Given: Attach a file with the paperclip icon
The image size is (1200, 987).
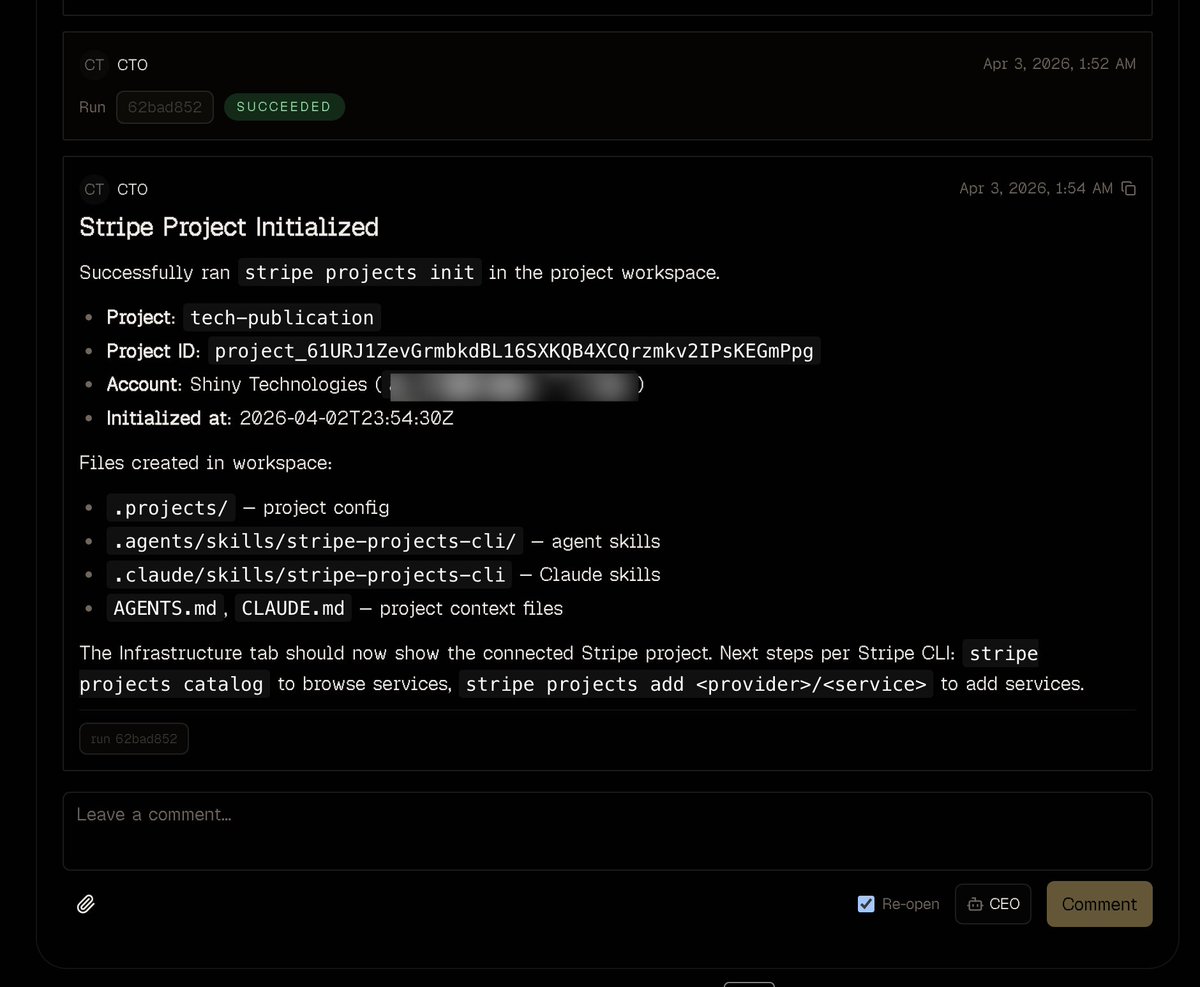Looking at the screenshot, I should coord(86,904).
